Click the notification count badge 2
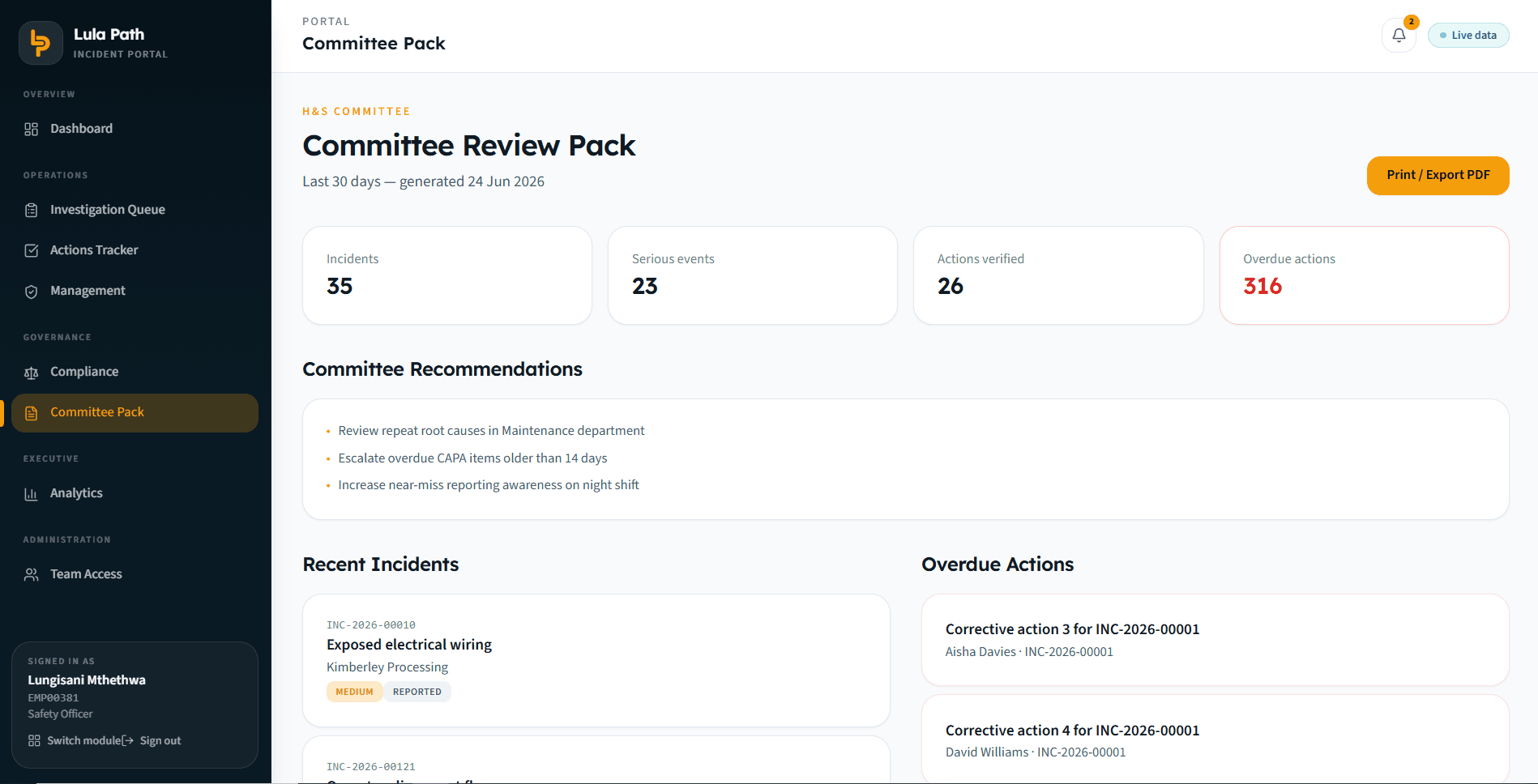 pos(1412,22)
